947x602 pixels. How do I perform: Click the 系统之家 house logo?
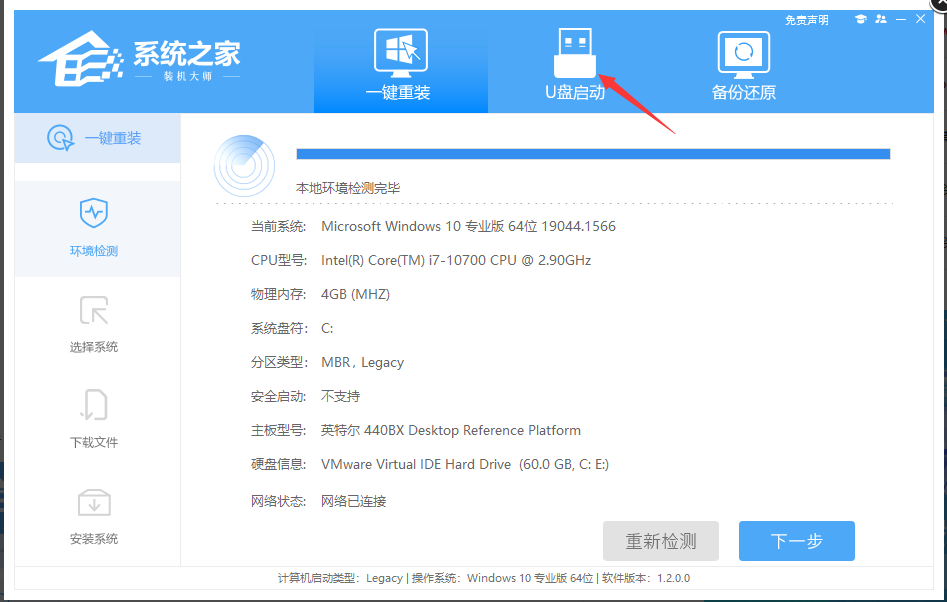point(81,59)
